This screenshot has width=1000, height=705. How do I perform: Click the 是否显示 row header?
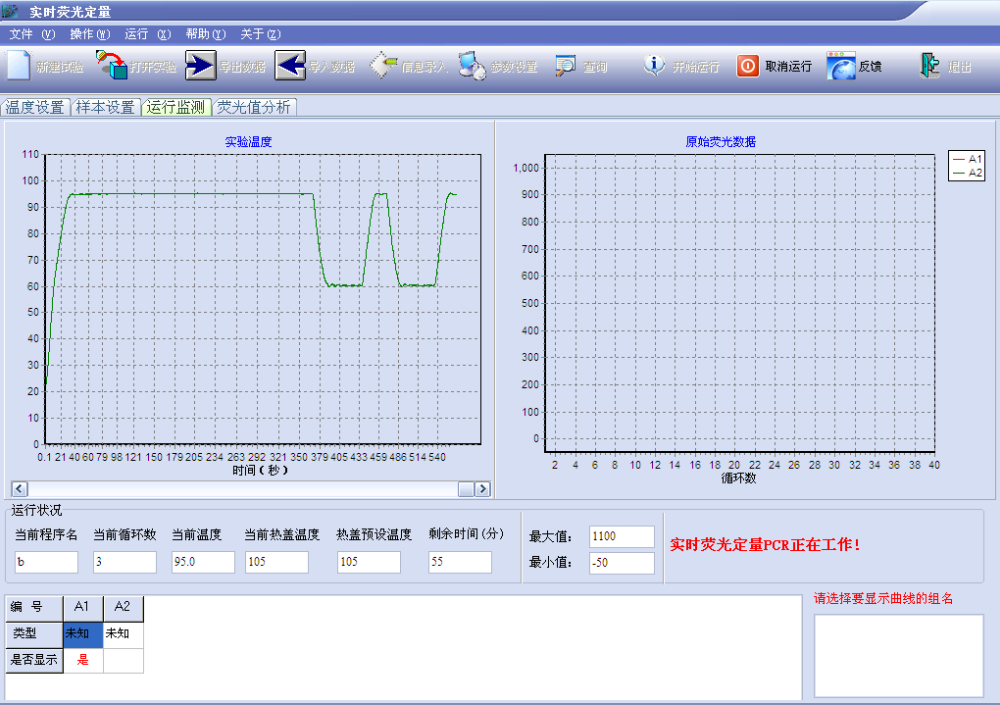(x=34, y=660)
